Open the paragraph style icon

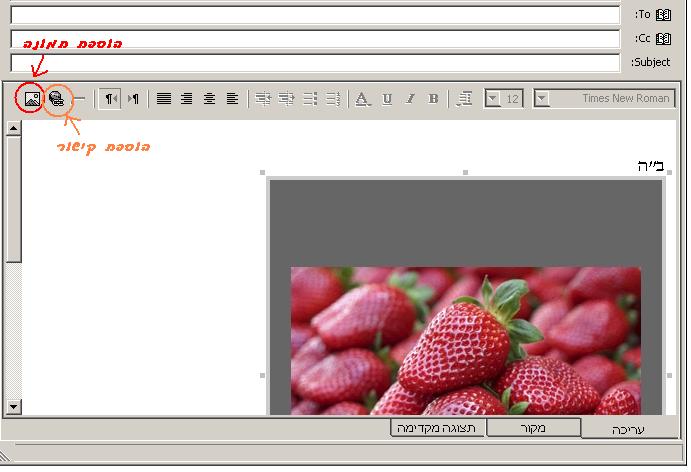click(464, 99)
